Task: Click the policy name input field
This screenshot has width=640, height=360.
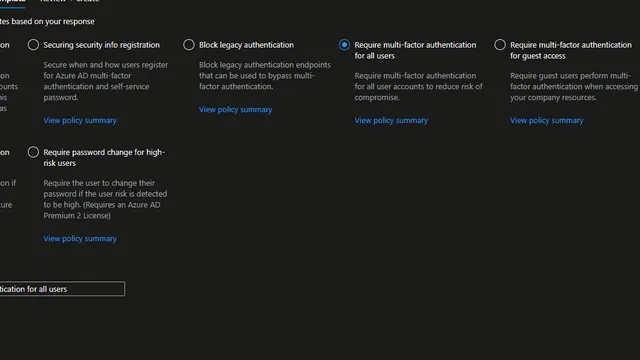Action: pyautogui.click(x=62, y=289)
